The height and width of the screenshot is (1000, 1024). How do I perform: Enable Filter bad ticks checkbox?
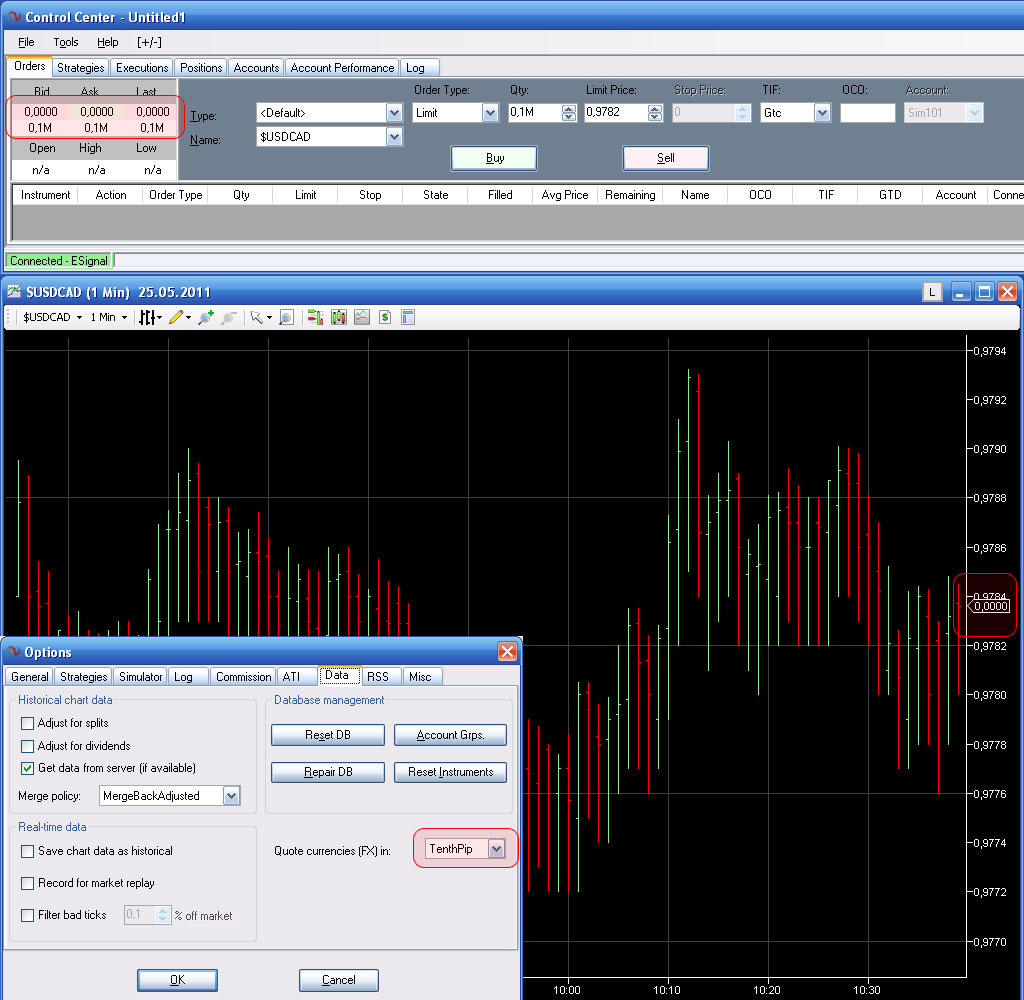28,915
